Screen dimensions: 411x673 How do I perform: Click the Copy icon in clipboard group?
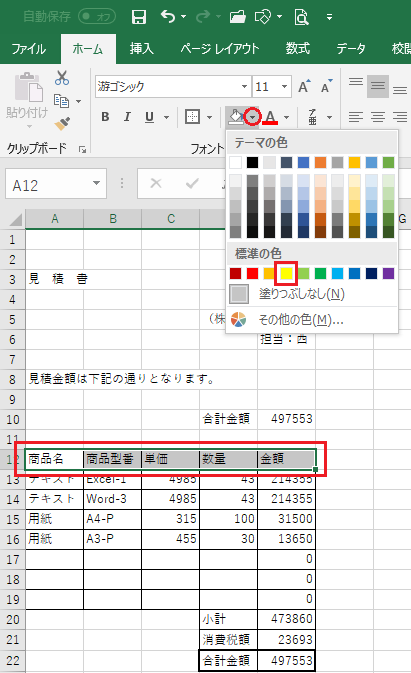point(61,101)
